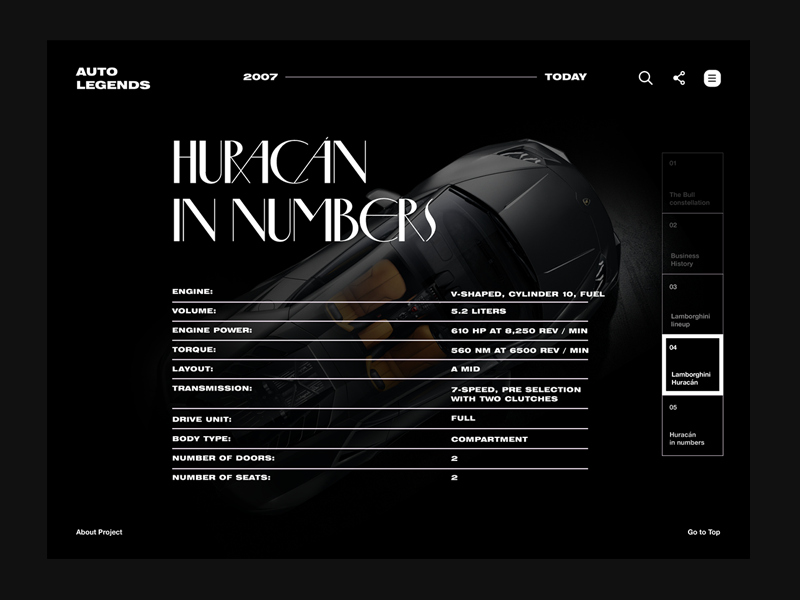
Task: Go to section 02 Business History
Action: [x=692, y=243]
